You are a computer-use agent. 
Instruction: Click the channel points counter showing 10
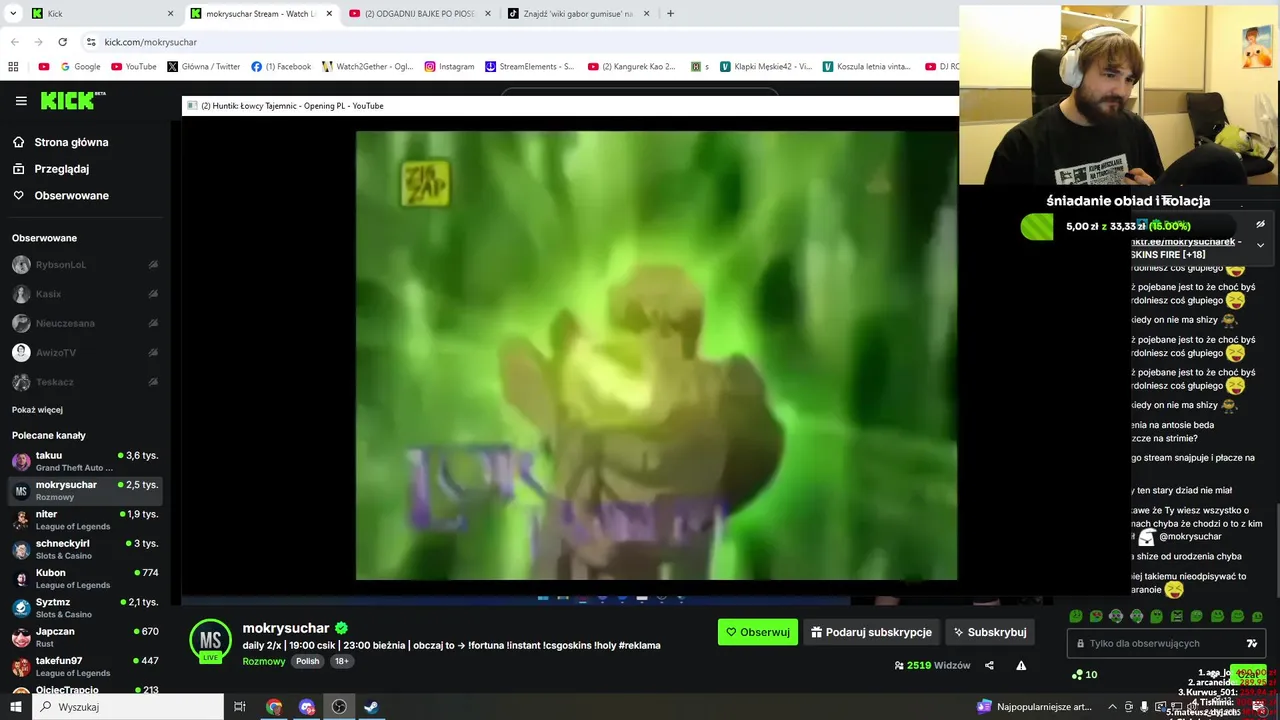click(1084, 675)
